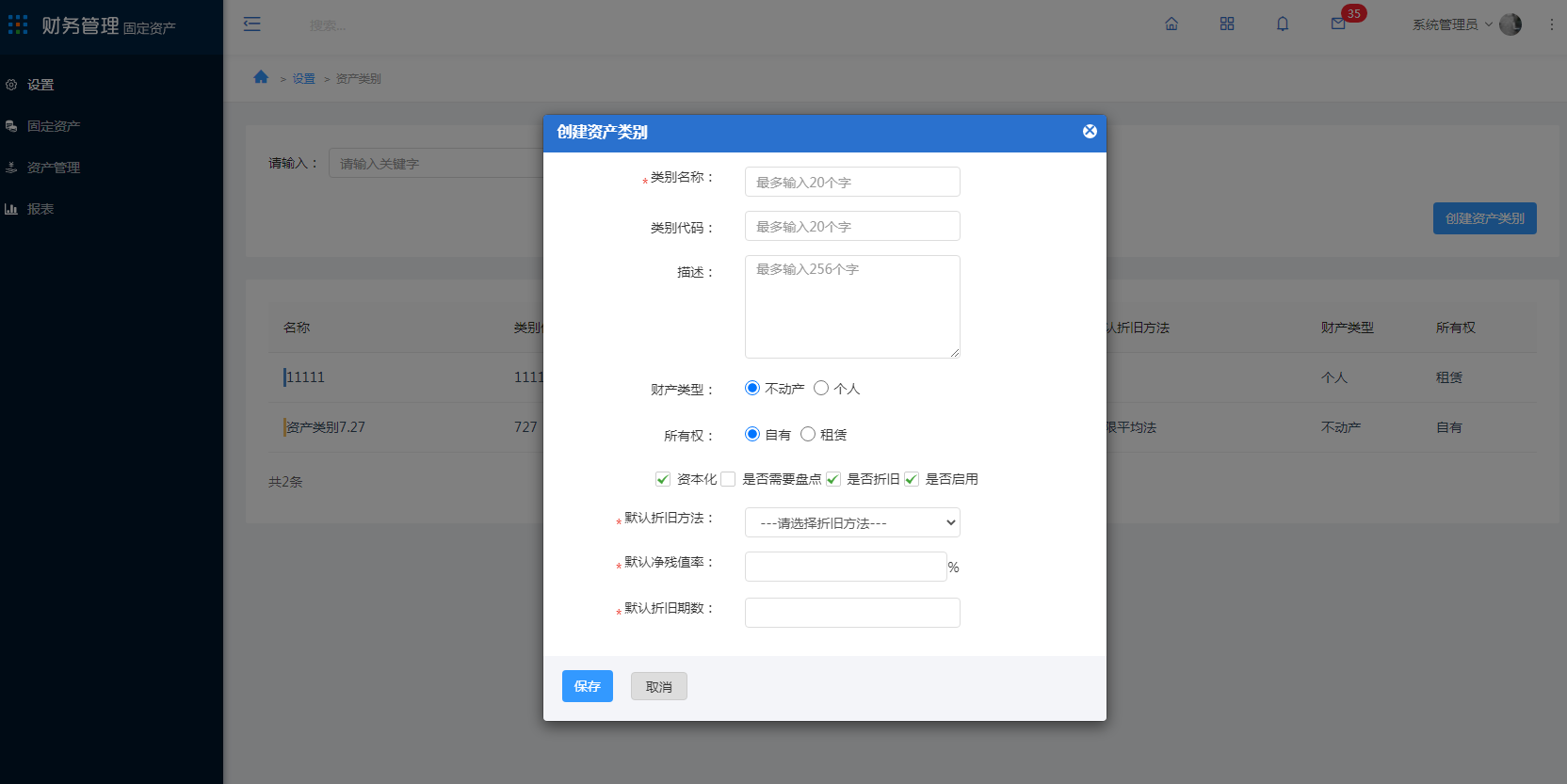Screen dimensions: 1567x784
Task: Collapse sidebar with the menu fold icon
Action: pyautogui.click(x=251, y=24)
